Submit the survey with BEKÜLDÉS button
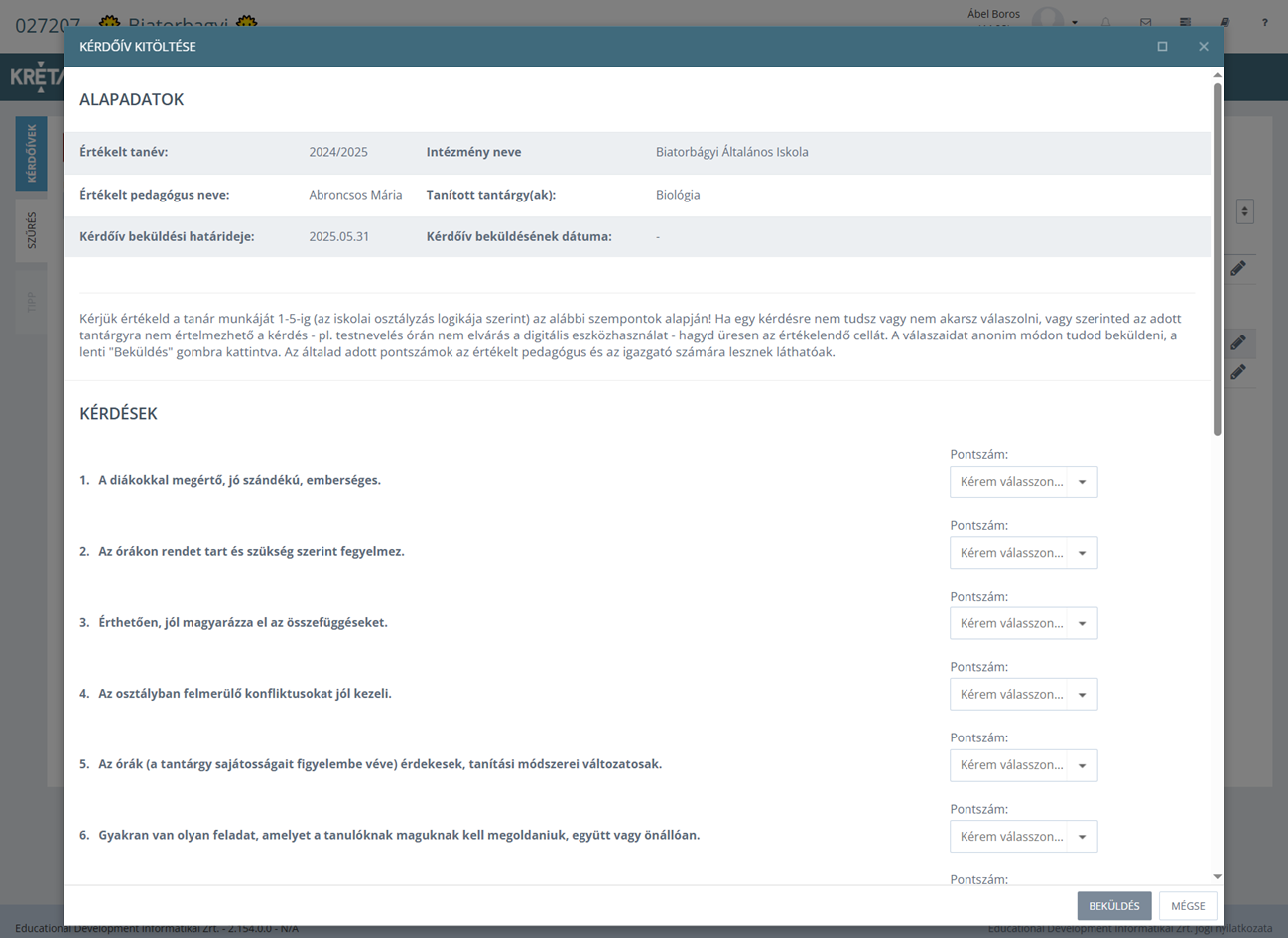Screen dimensions: 1288x938 1114,905
